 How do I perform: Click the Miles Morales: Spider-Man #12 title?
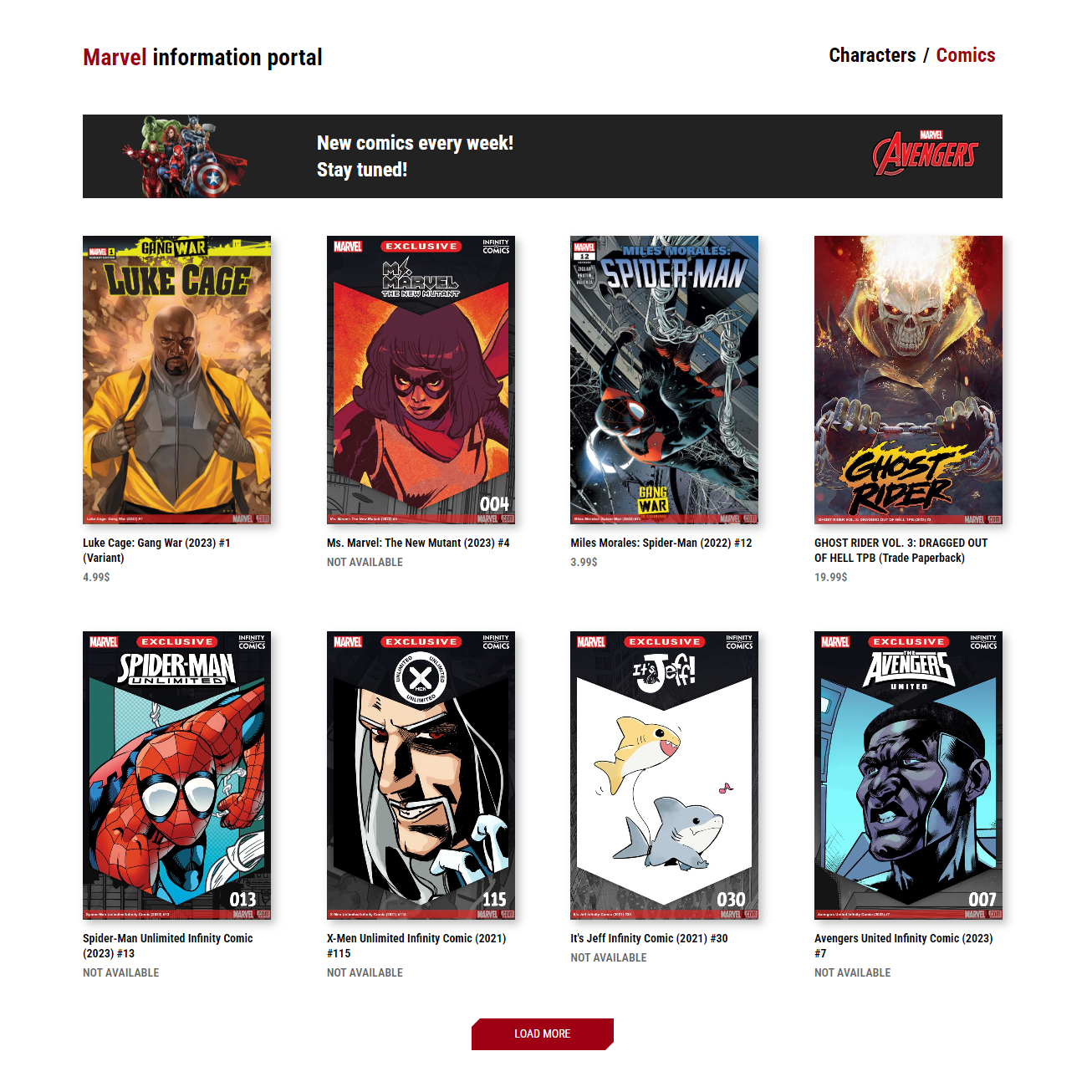click(x=661, y=543)
